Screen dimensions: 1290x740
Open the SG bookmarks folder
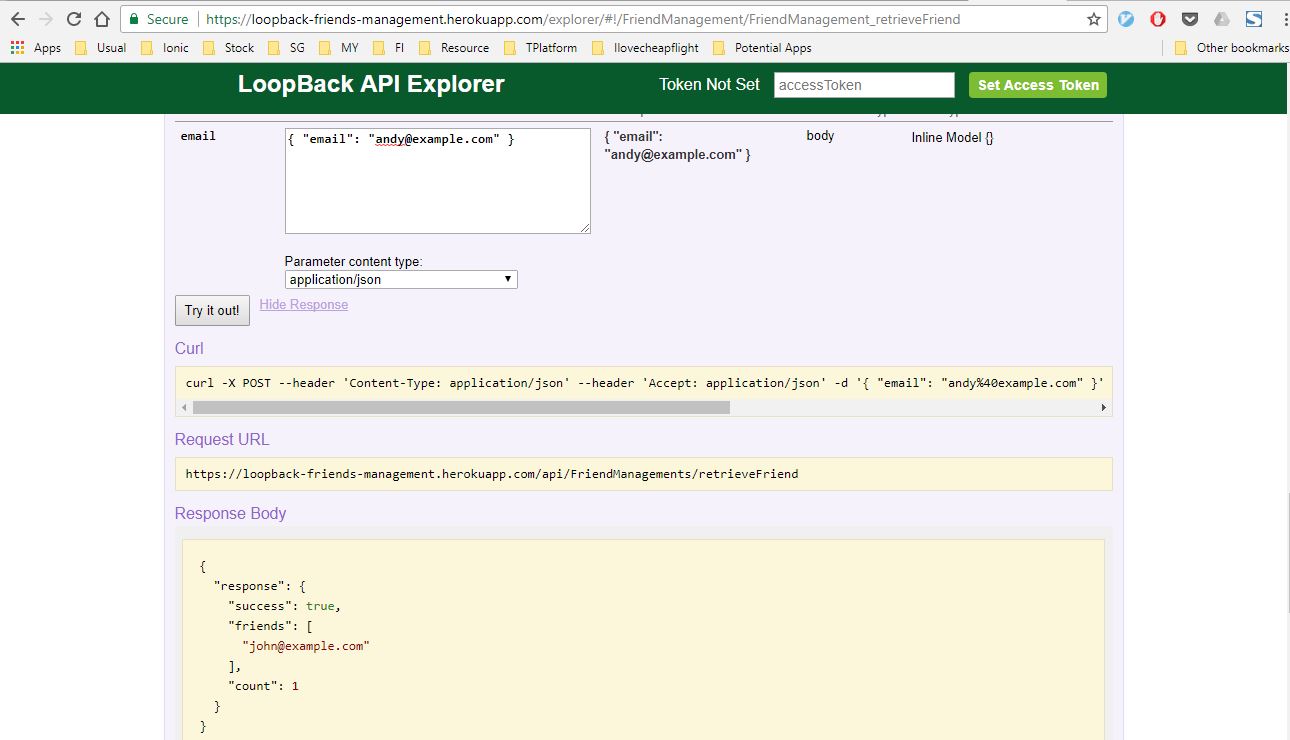click(x=286, y=48)
